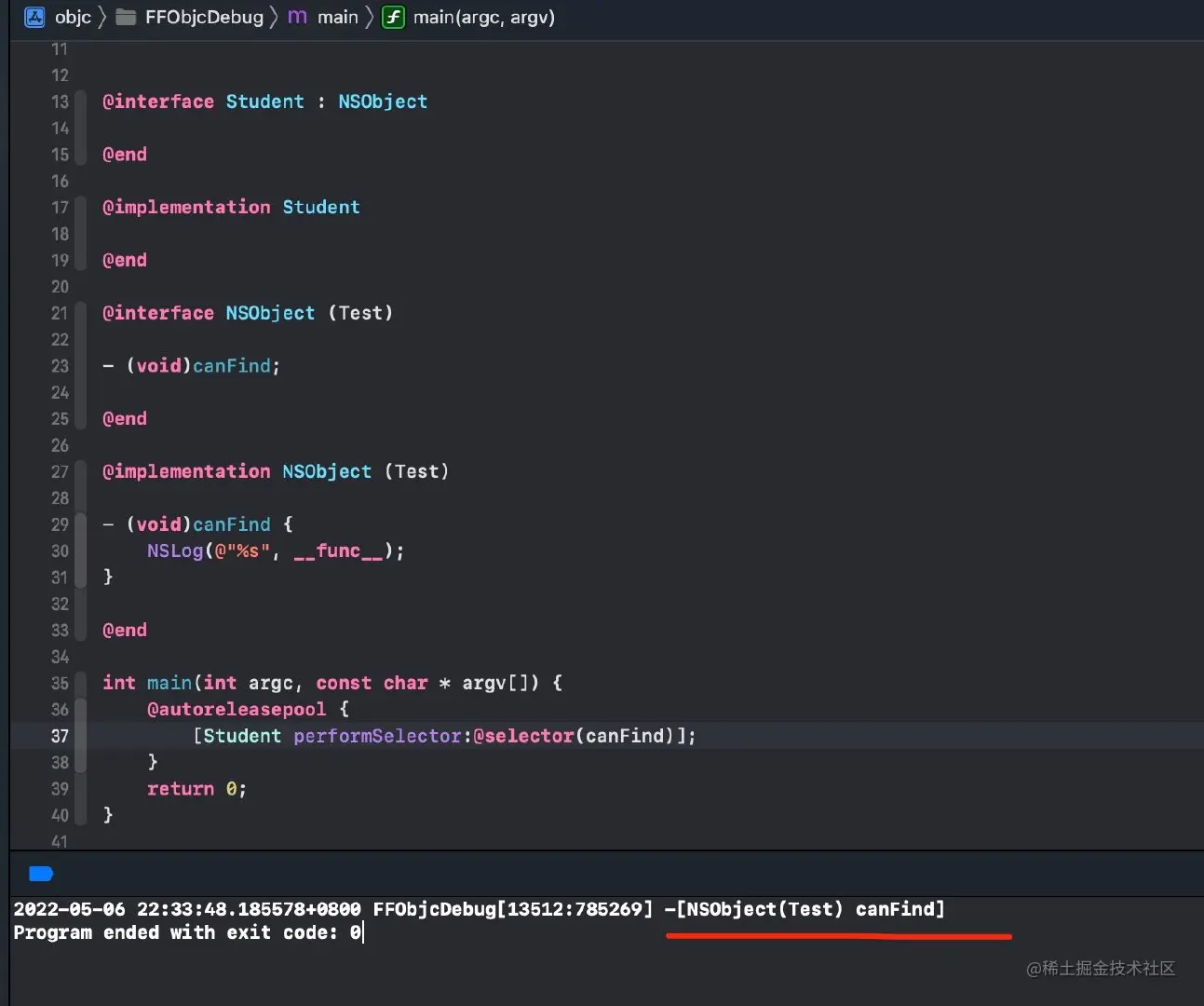The width and height of the screenshot is (1204, 1006).
Task: Click '@end' on line 15
Action: 125,155
